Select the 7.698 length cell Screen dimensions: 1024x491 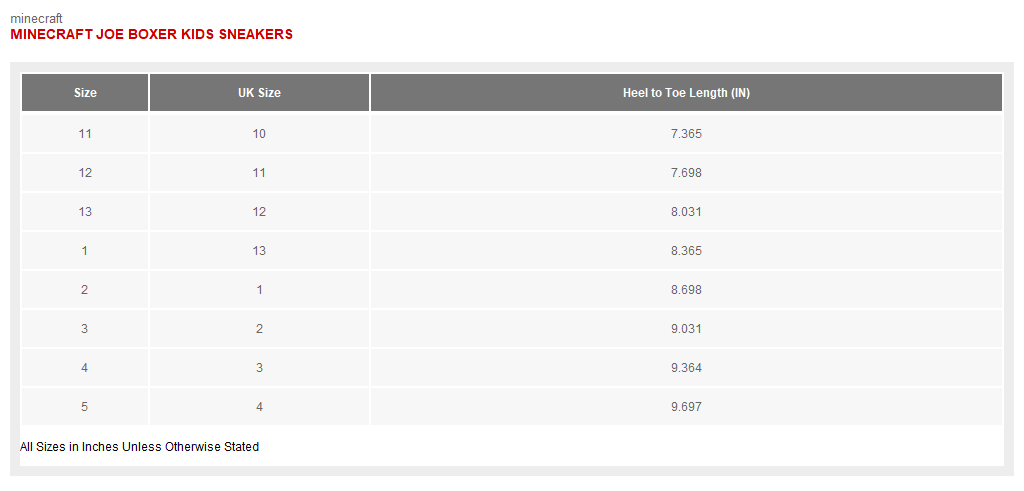686,173
